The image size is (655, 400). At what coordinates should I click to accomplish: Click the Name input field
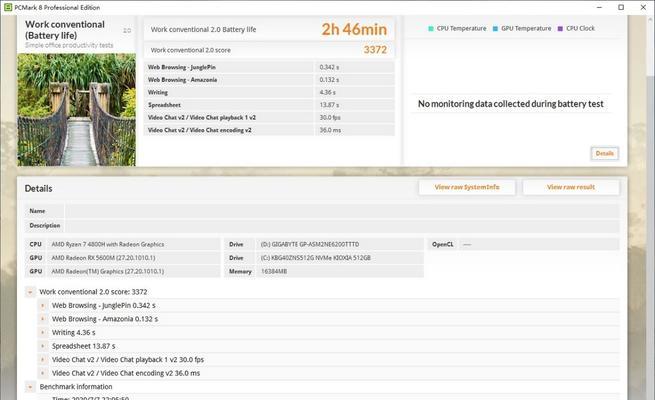click(342, 211)
